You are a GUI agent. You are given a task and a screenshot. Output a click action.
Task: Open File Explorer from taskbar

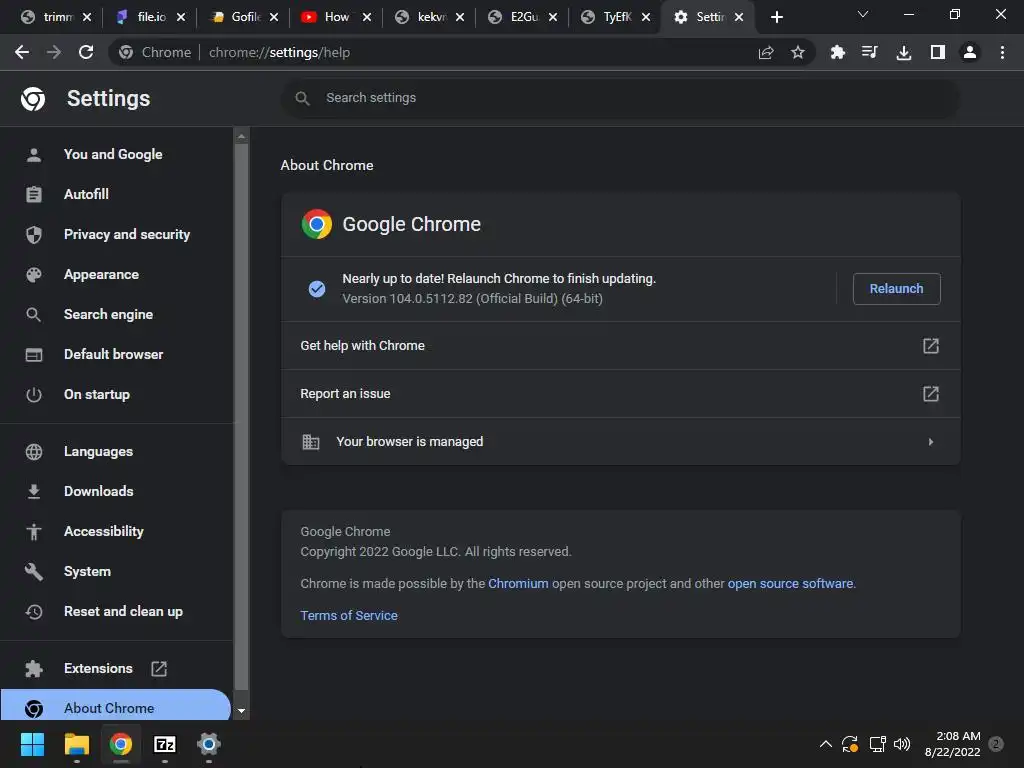(x=76, y=744)
